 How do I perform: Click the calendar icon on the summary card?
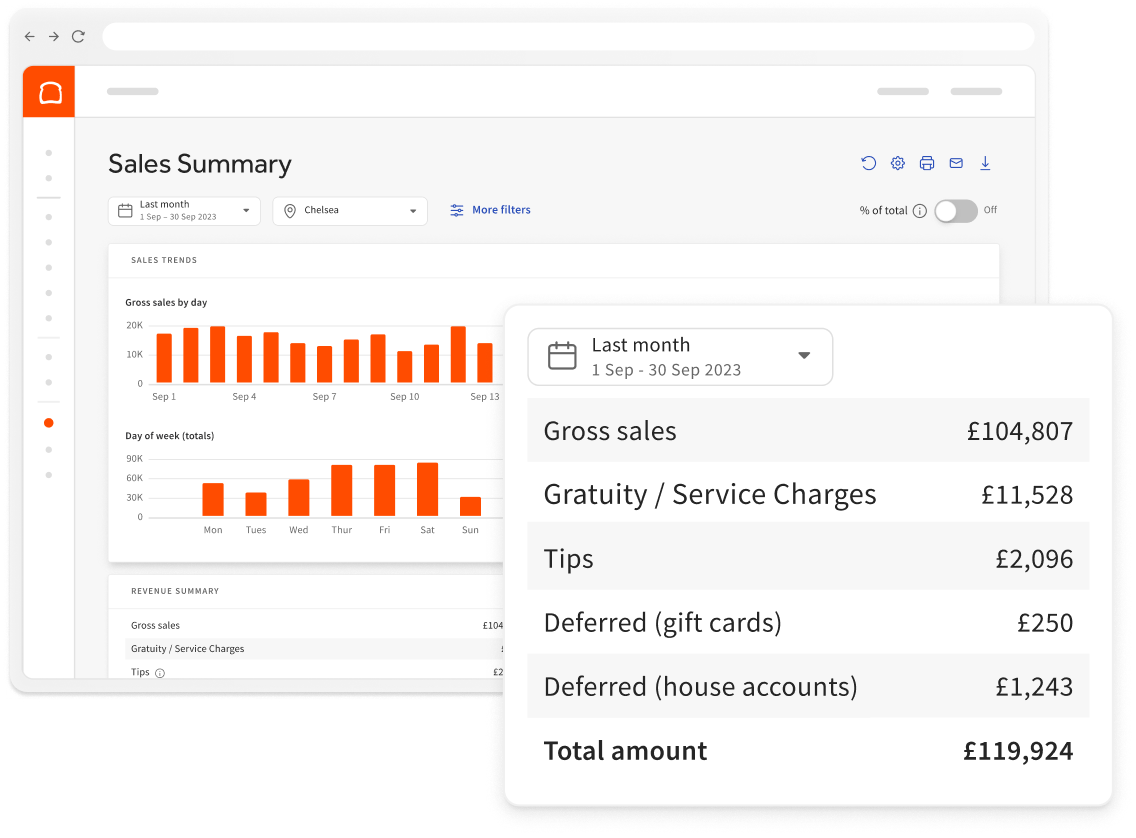click(x=561, y=356)
